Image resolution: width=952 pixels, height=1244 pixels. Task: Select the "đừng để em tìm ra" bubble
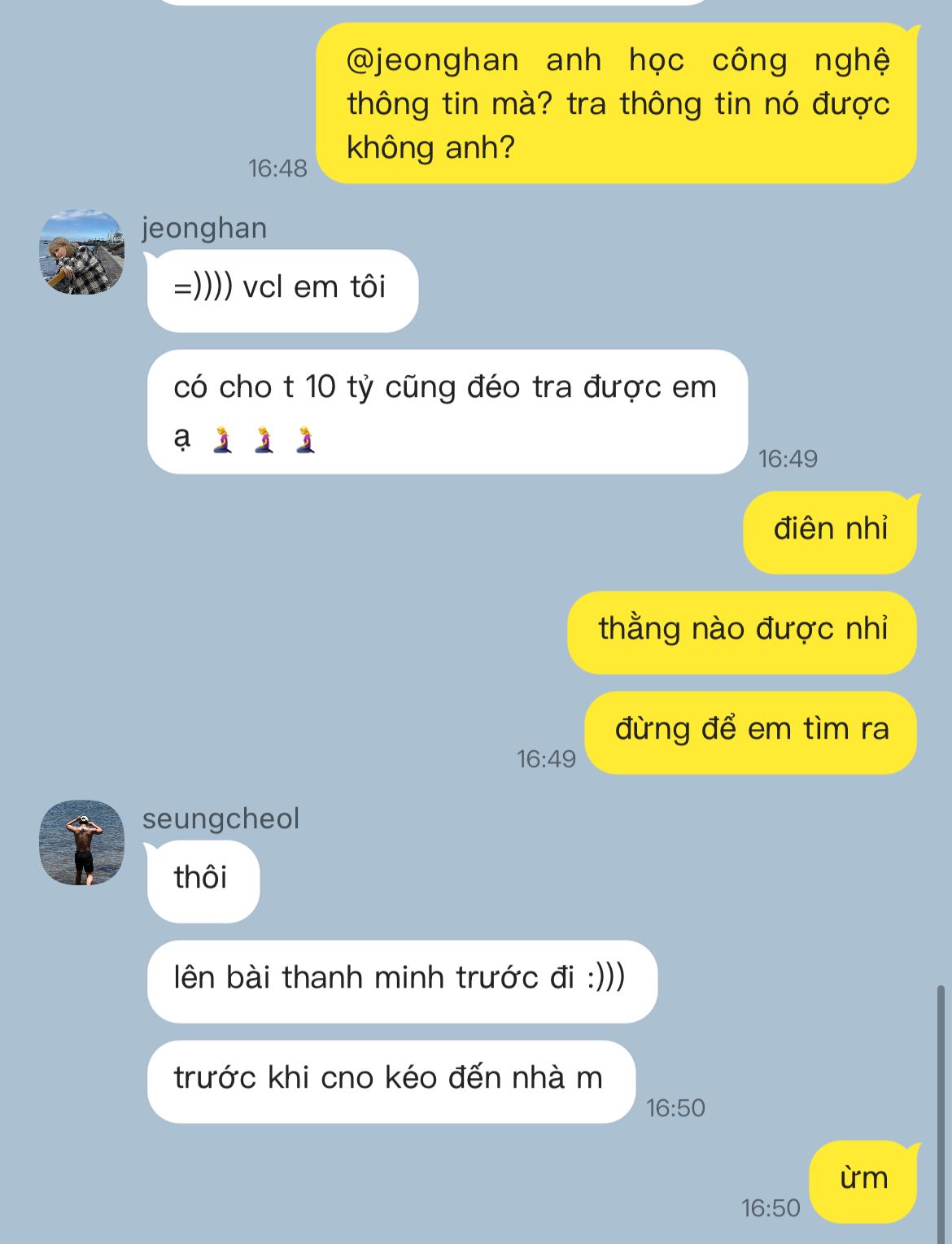coord(751,732)
